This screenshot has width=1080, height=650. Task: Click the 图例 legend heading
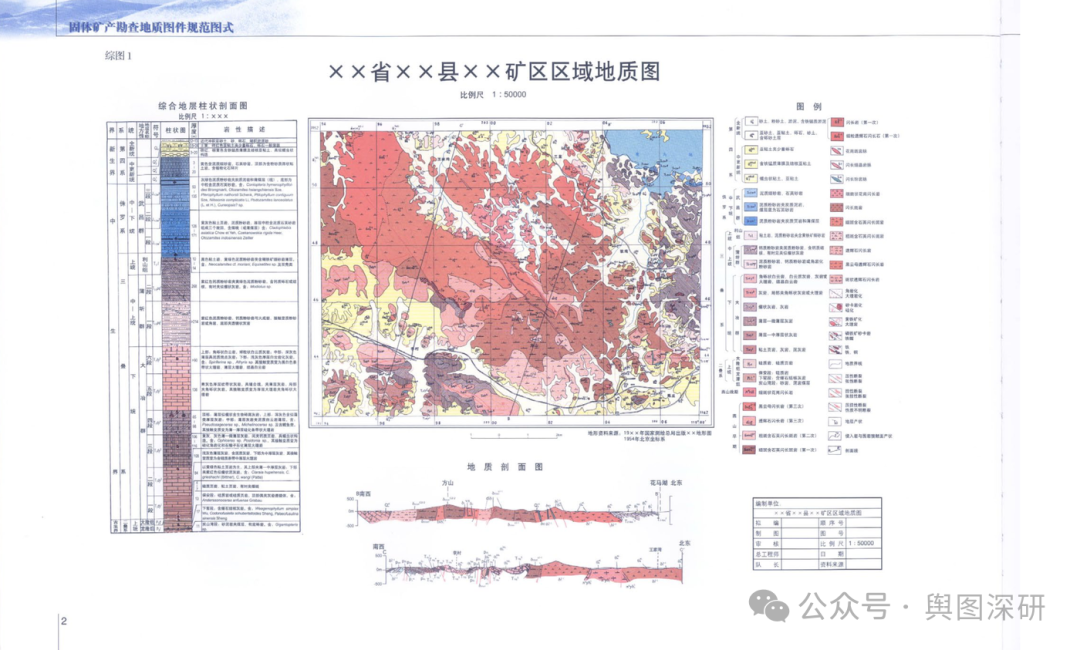809,107
